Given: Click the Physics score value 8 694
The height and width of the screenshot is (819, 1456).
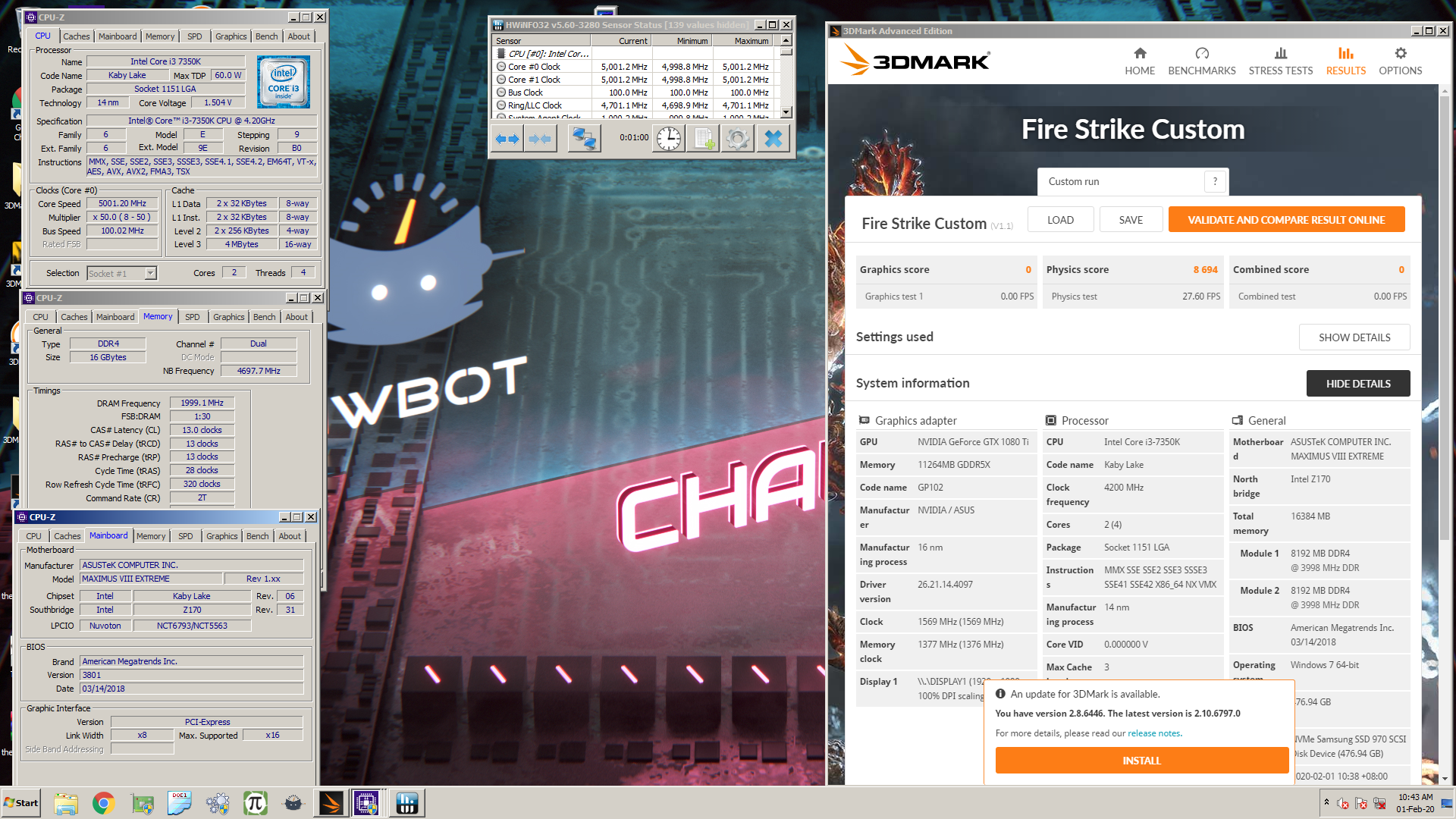Looking at the screenshot, I should click(x=1205, y=269).
